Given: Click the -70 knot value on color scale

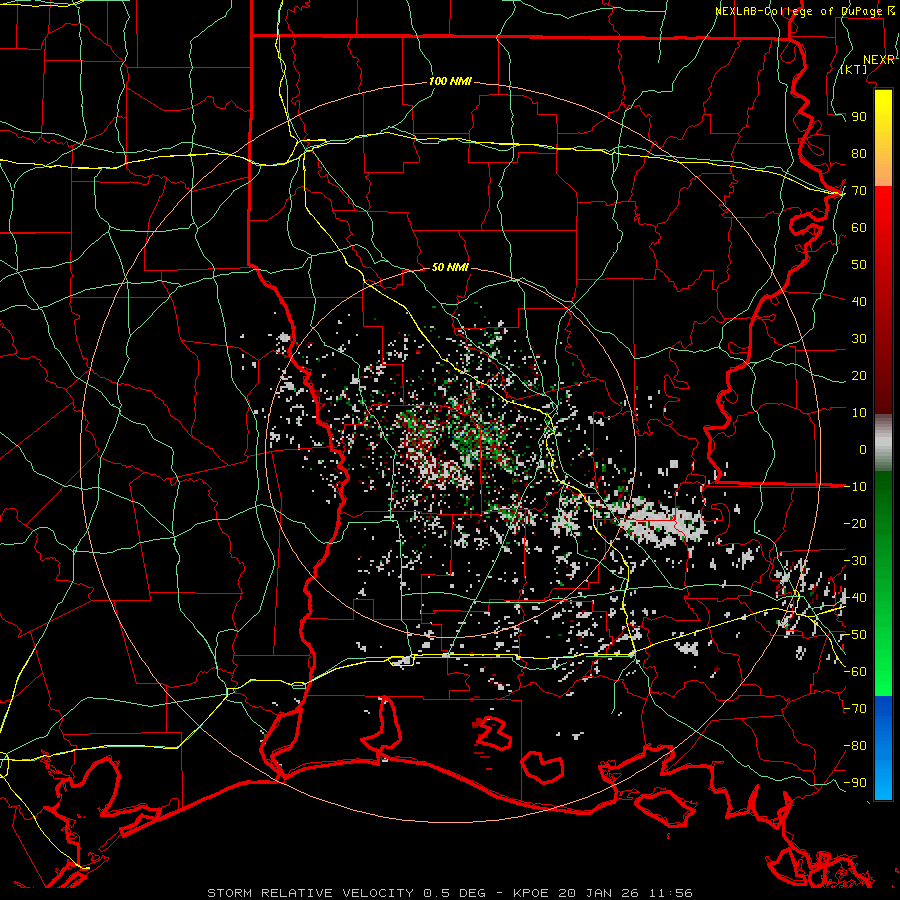Looking at the screenshot, I should pos(855,709).
